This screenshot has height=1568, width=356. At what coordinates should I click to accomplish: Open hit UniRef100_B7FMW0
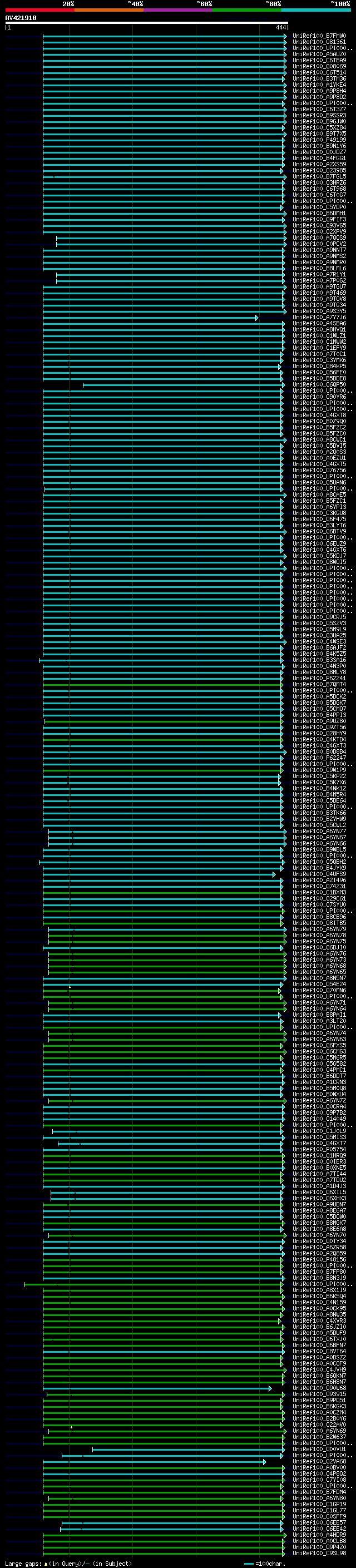coord(319,36)
